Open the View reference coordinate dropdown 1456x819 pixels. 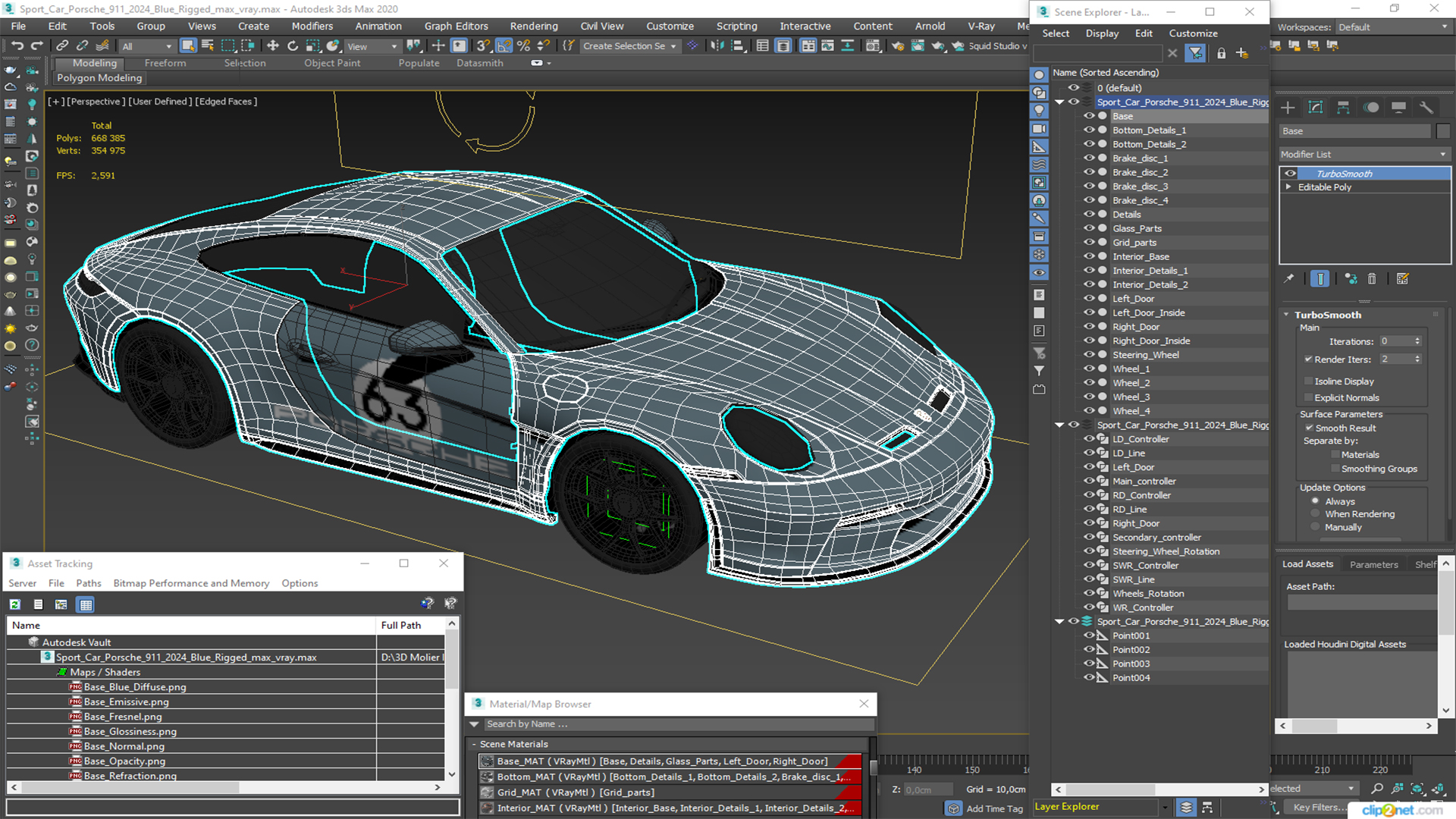tap(372, 46)
